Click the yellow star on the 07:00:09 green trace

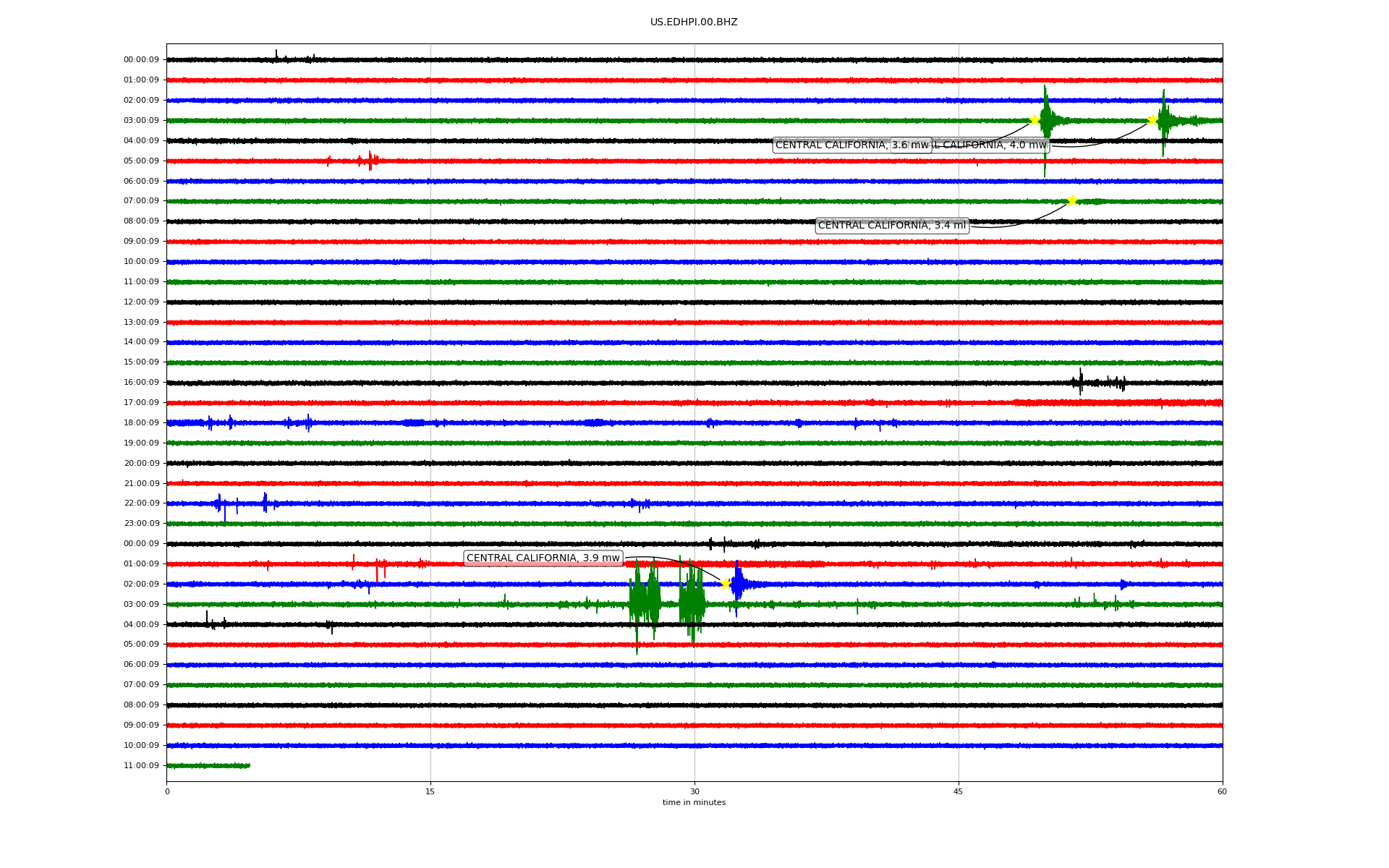tap(1072, 200)
